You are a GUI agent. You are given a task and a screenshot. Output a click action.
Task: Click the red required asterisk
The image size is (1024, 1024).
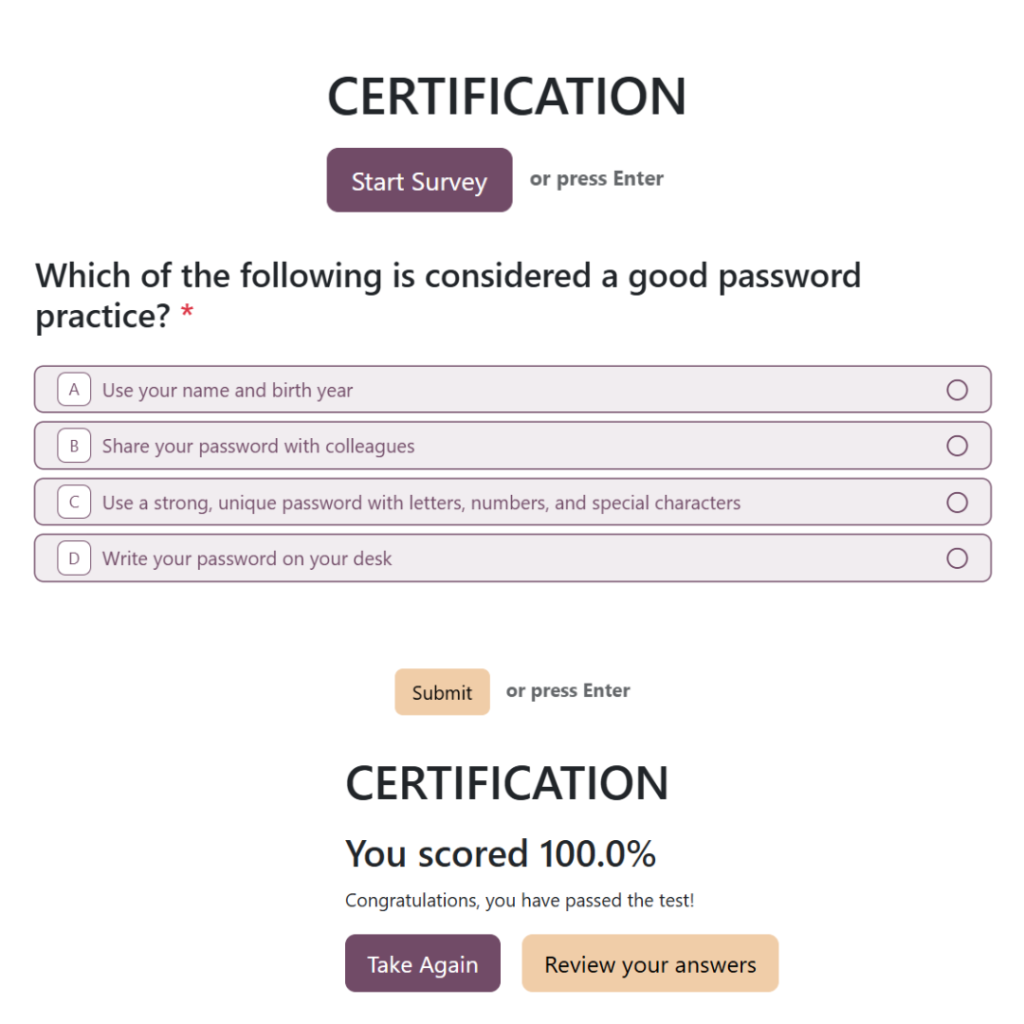pos(187,311)
